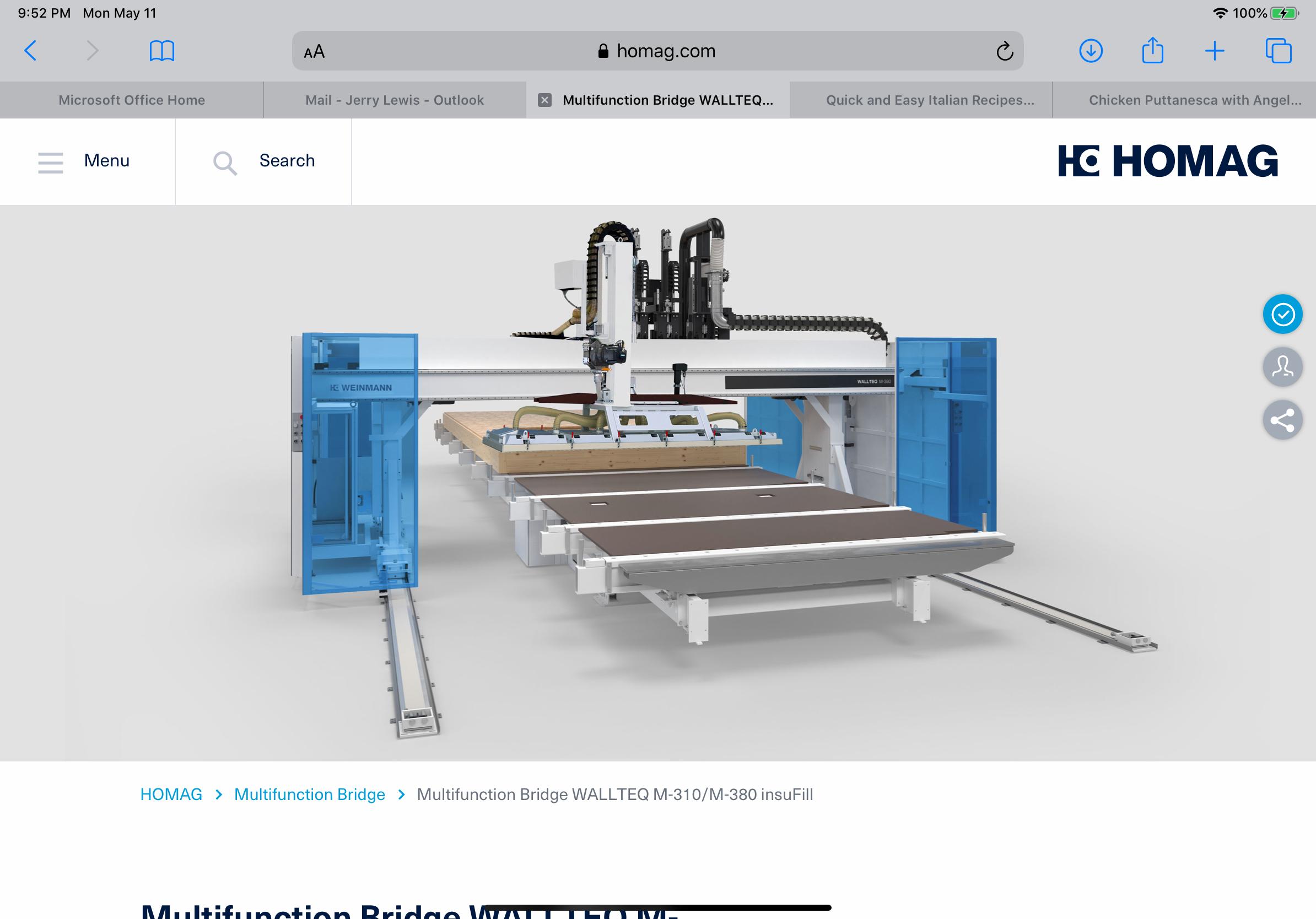Click the Multifunction Bridge breadcrumb link
Viewport: 1316px width, 919px height.
click(310, 794)
